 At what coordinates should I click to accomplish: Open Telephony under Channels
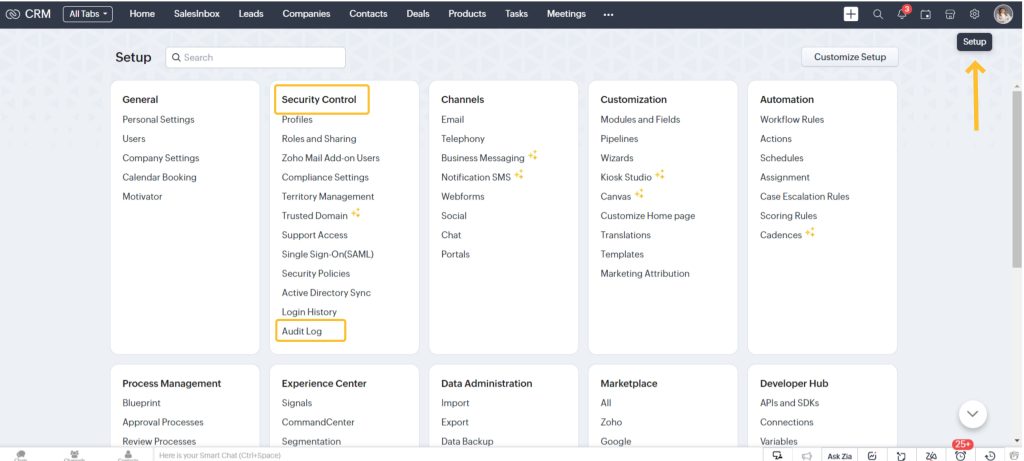[463, 138]
